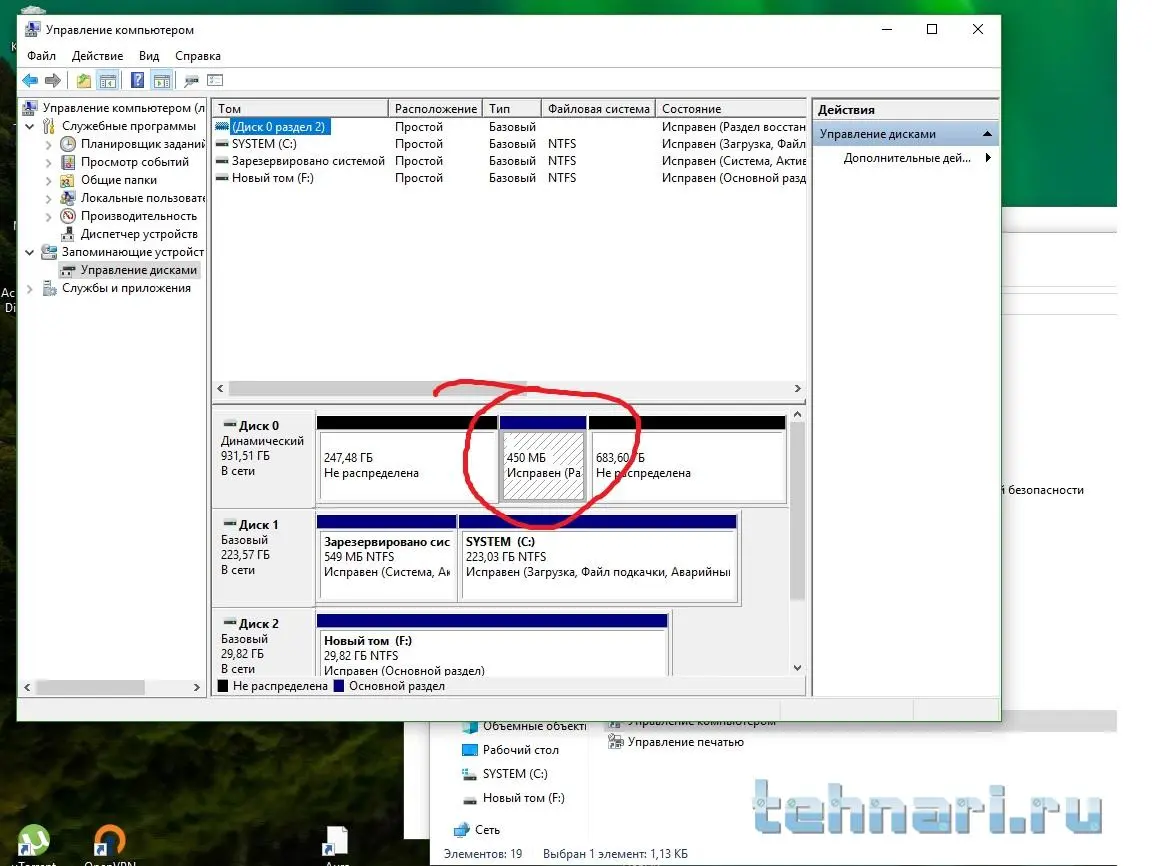Open the Справка menu

[x=198, y=56]
